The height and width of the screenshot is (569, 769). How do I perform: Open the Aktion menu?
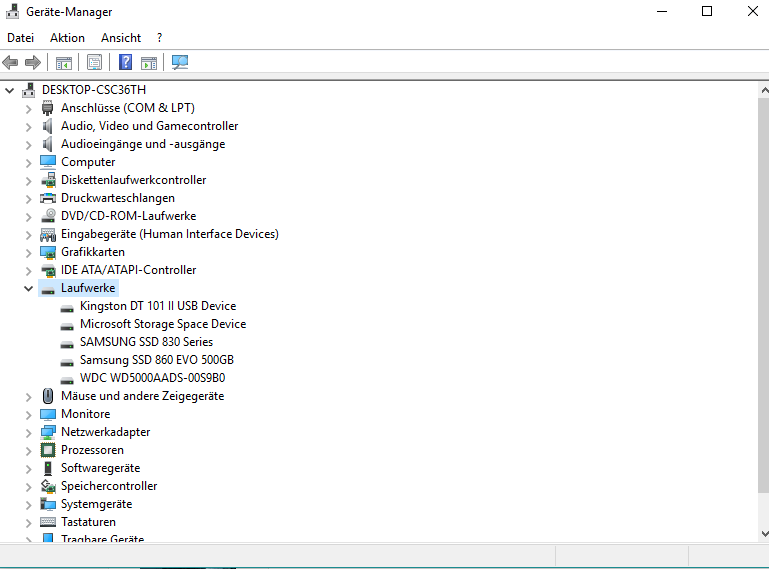click(x=67, y=38)
